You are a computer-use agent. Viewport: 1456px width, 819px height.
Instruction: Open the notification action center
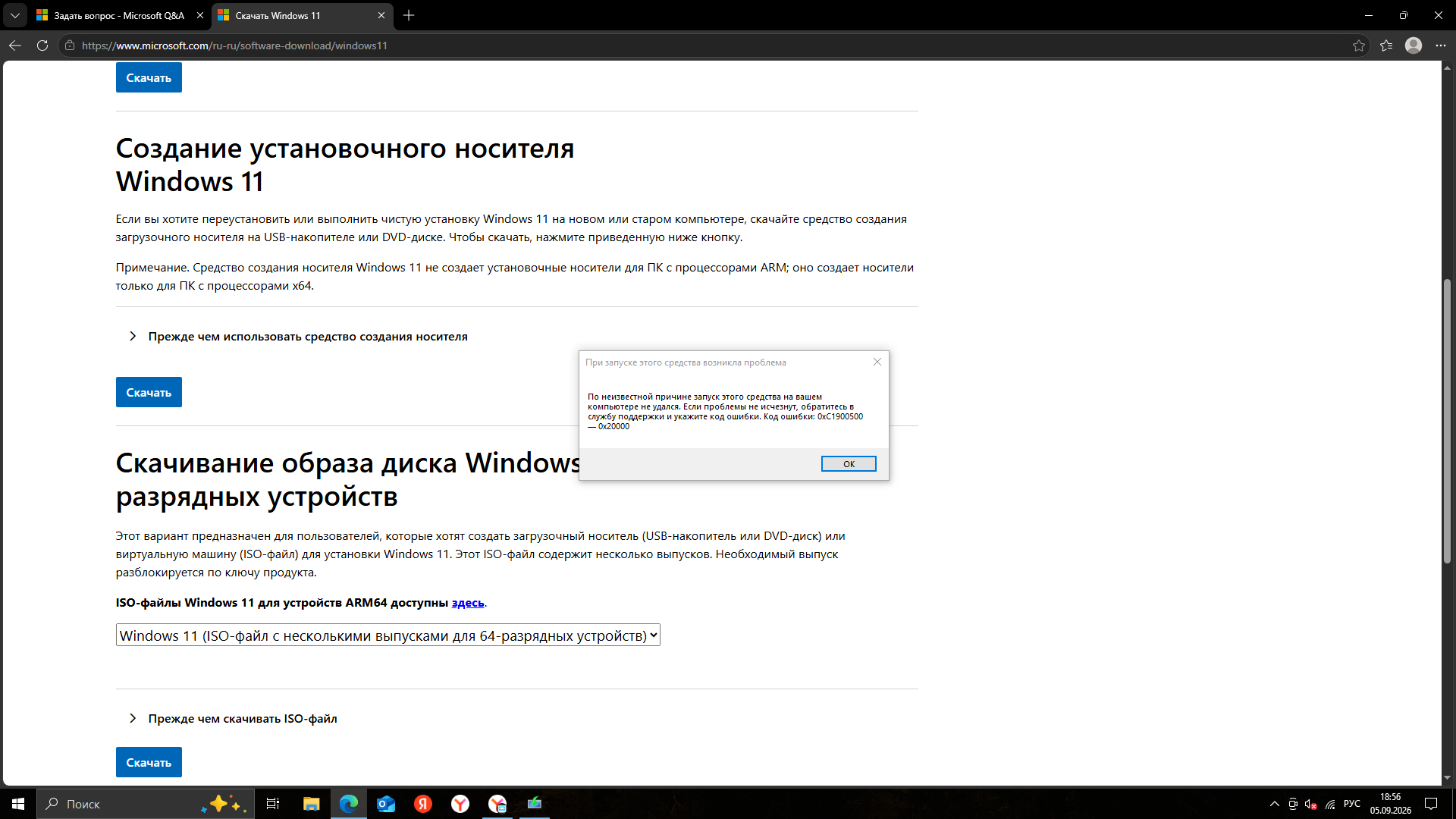pyautogui.click(x=1431, y=804)
